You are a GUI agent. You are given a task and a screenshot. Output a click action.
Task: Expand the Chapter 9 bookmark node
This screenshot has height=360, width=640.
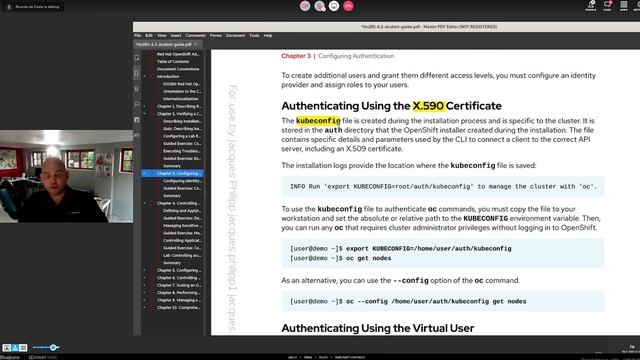pos(144,300)
